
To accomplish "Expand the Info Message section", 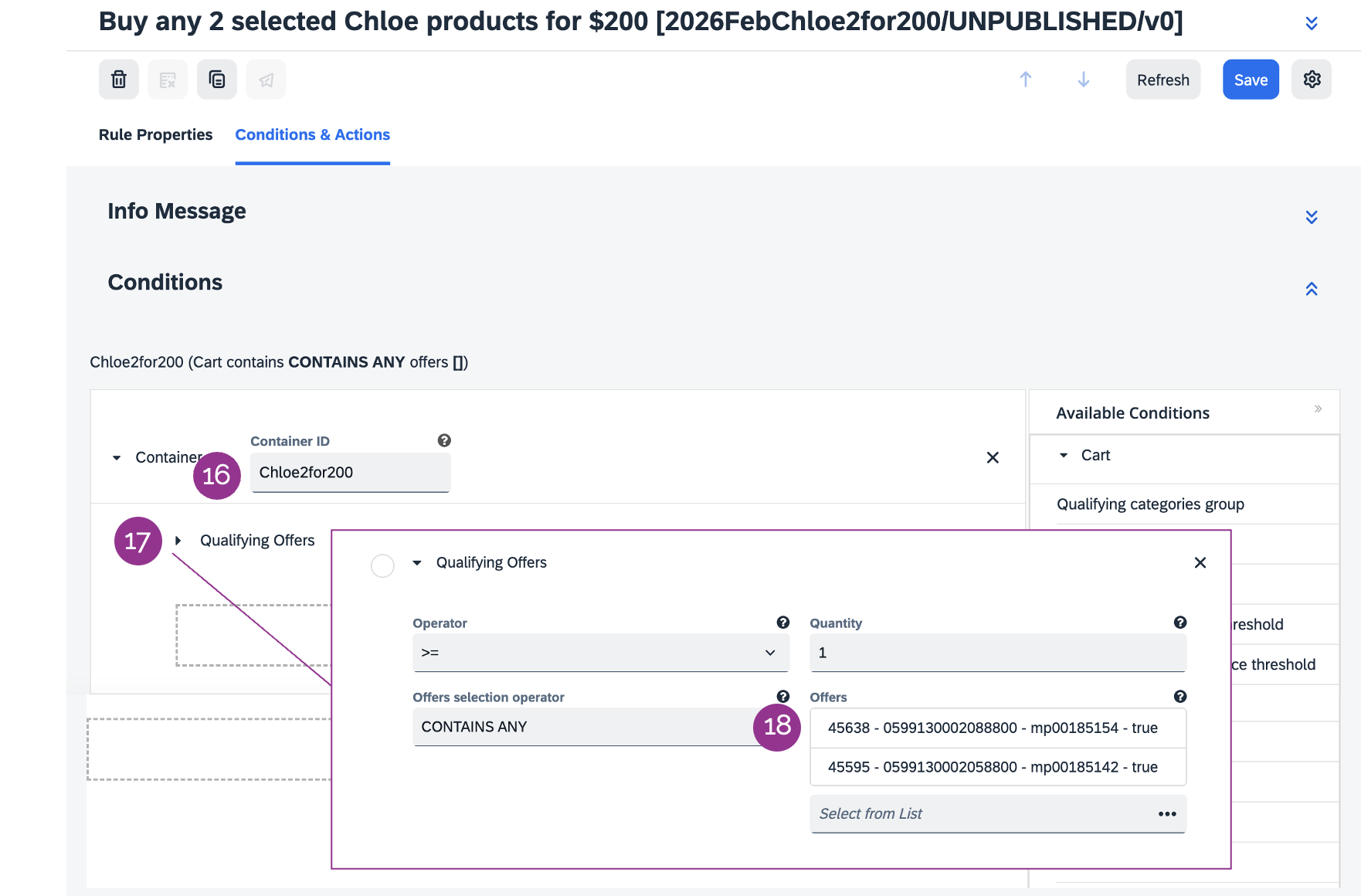I will tap(1311, 217).
